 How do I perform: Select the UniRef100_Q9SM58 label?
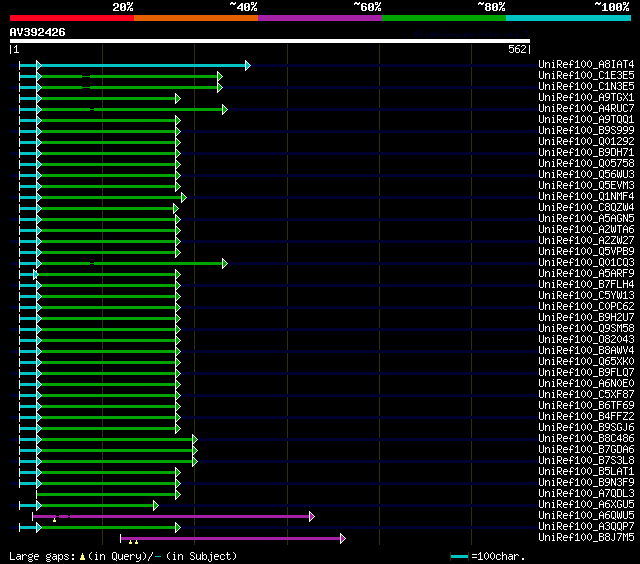[586, 329]
